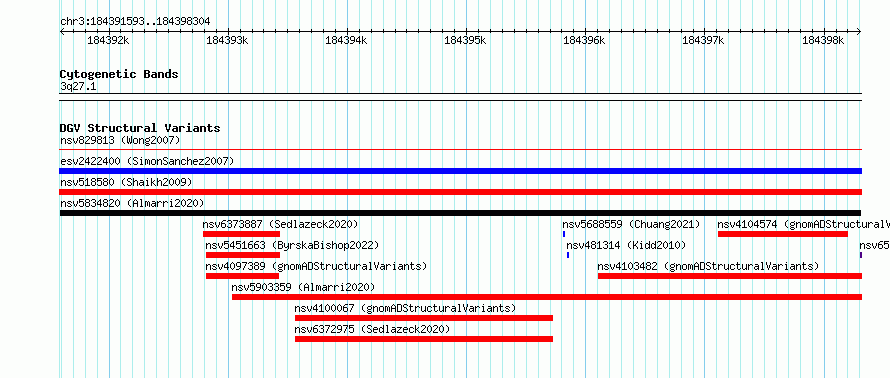The height and width of the screenshot is (378, 890).
Task: Click the DGV Structural Variants track title
Action: pyautogui.click(x=140, y=128)
